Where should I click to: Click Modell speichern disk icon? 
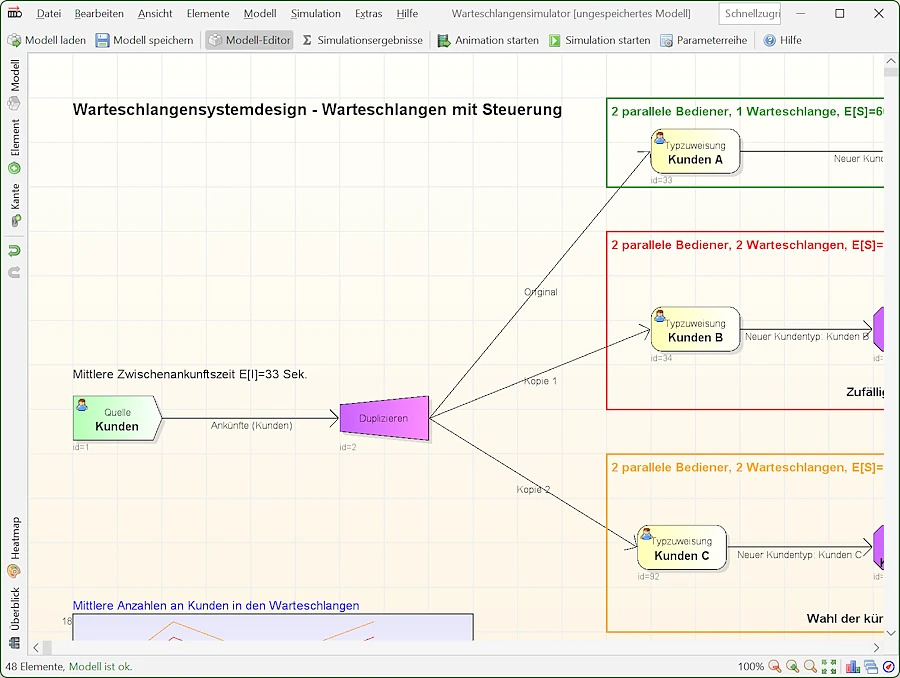point(102,40)
